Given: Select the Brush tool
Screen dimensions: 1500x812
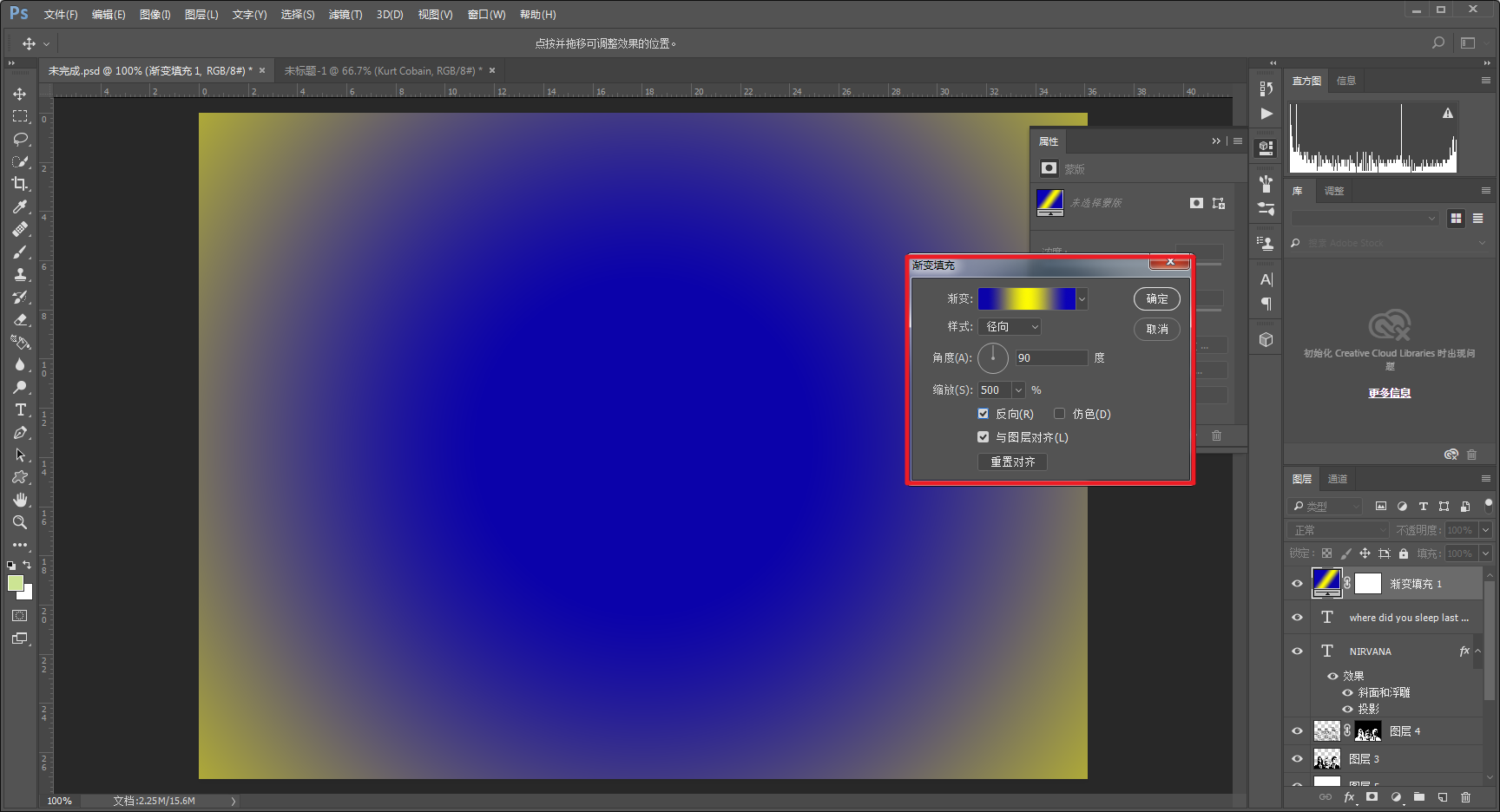Looking at the screenshot, I should [x=20, y=252].
